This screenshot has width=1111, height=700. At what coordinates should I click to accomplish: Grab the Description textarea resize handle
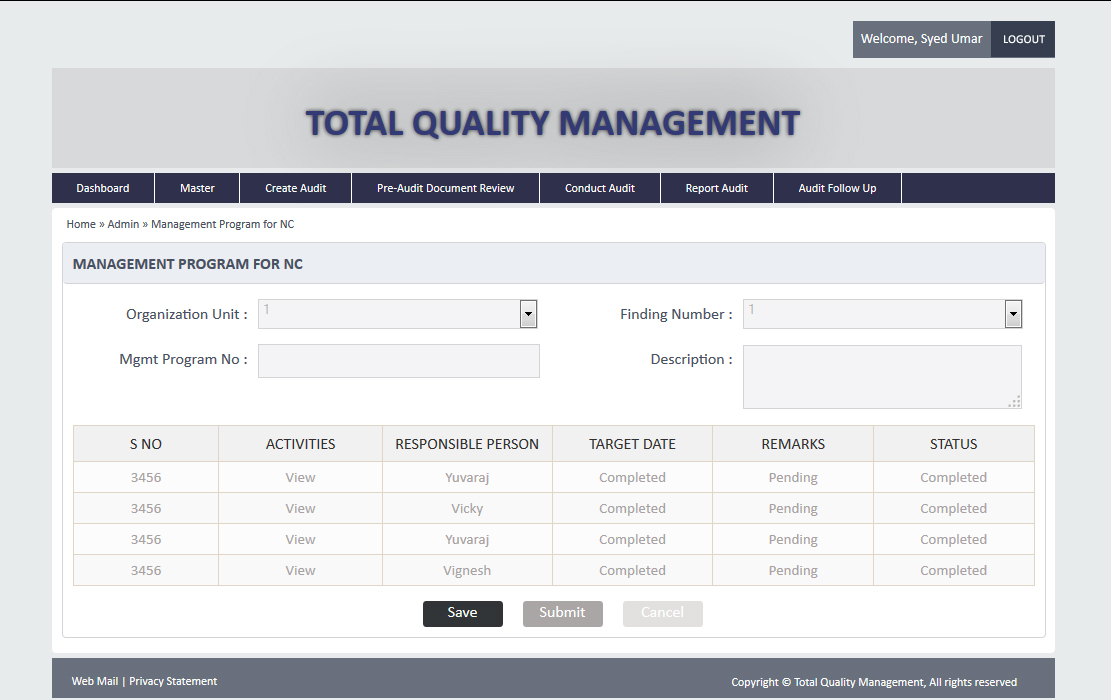1015,402
